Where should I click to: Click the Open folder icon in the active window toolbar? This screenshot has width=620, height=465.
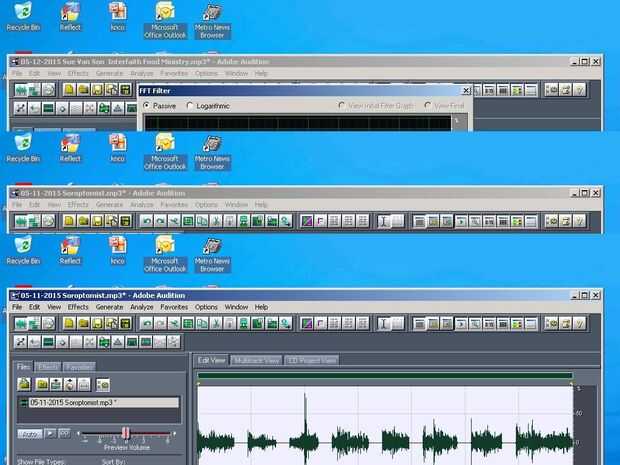point(83,323)
